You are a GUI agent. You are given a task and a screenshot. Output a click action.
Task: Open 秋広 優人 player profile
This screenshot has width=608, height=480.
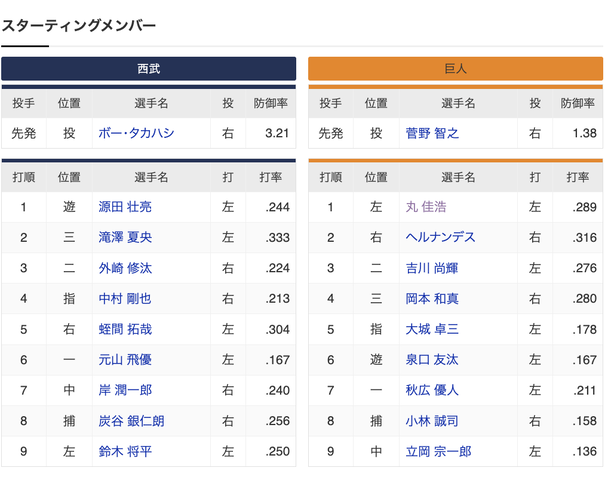[432, 390]
